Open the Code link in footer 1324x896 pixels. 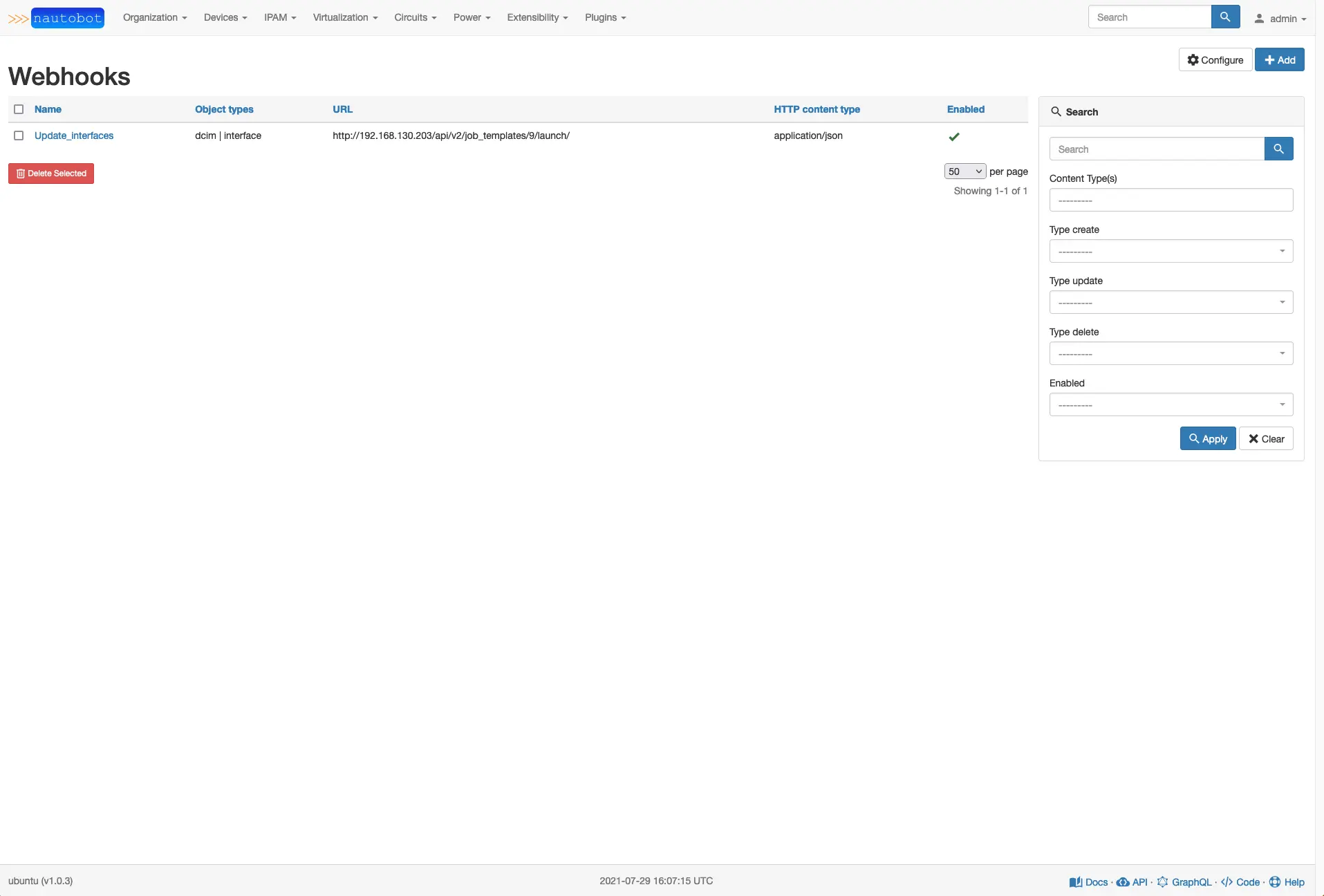click(x=1241, y=882)
